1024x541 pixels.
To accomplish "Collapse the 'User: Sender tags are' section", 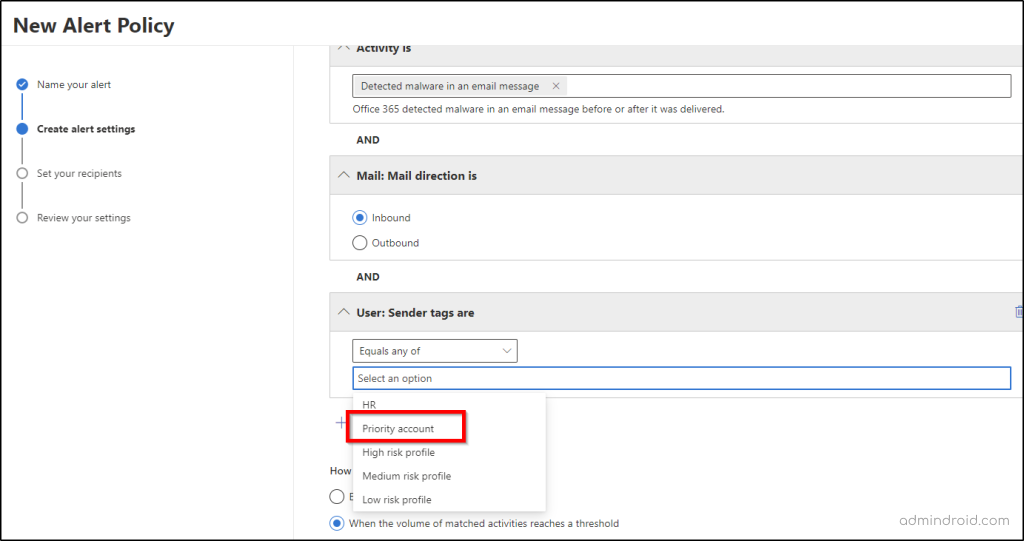I will click(344, 312).
